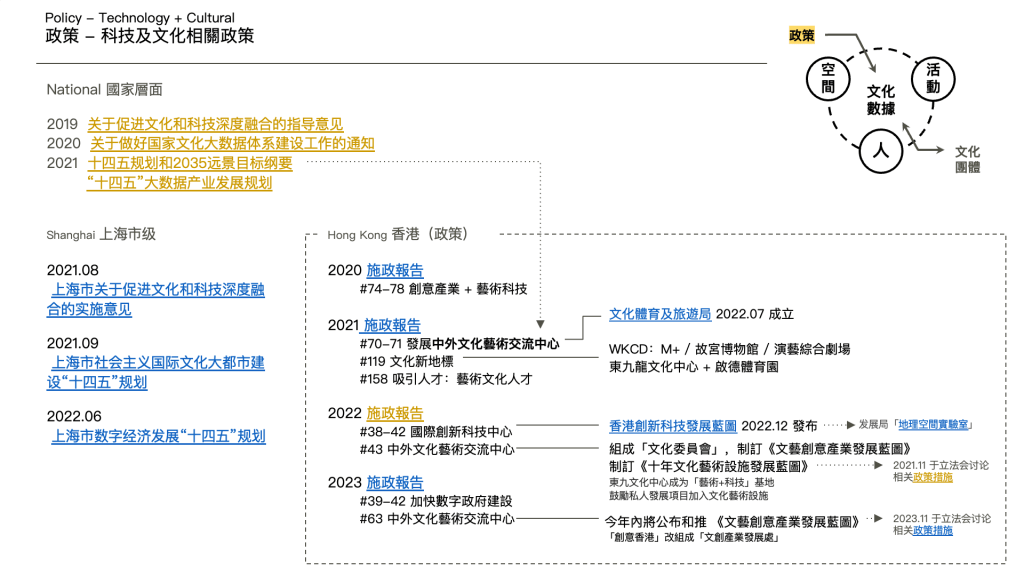
Task: Open Shanghai 2021.08 文化和科技深度融合实施意见 link
Action: tap(158, 300)
